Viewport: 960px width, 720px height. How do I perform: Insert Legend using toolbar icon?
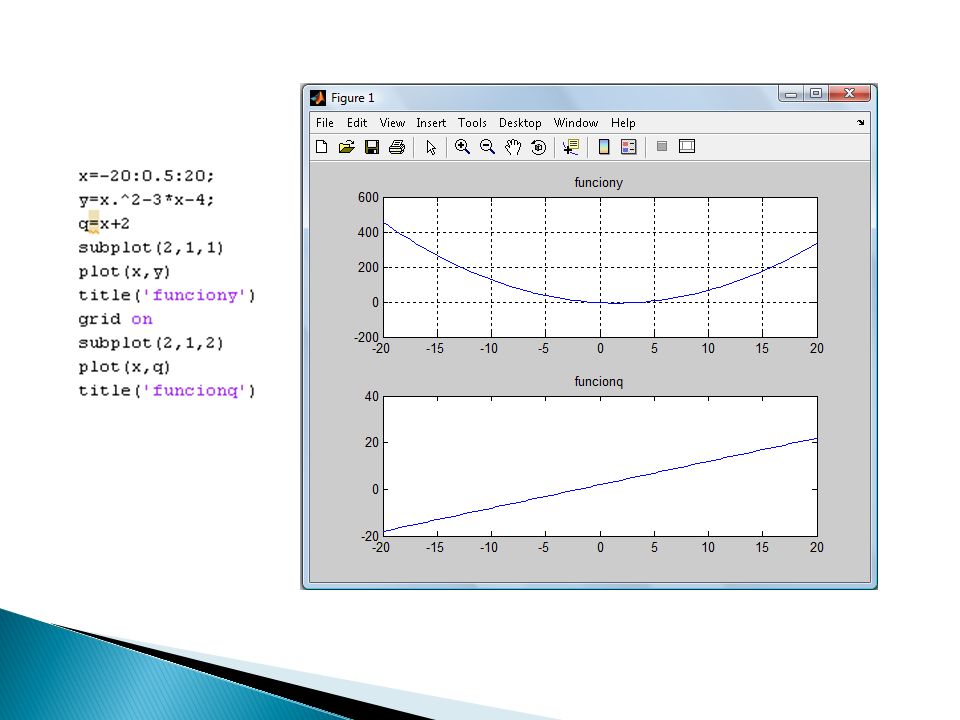629,147
